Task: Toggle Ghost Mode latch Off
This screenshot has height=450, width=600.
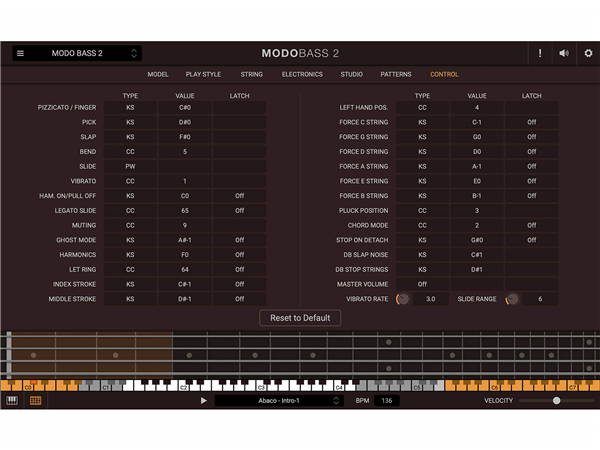Action: 239,240
